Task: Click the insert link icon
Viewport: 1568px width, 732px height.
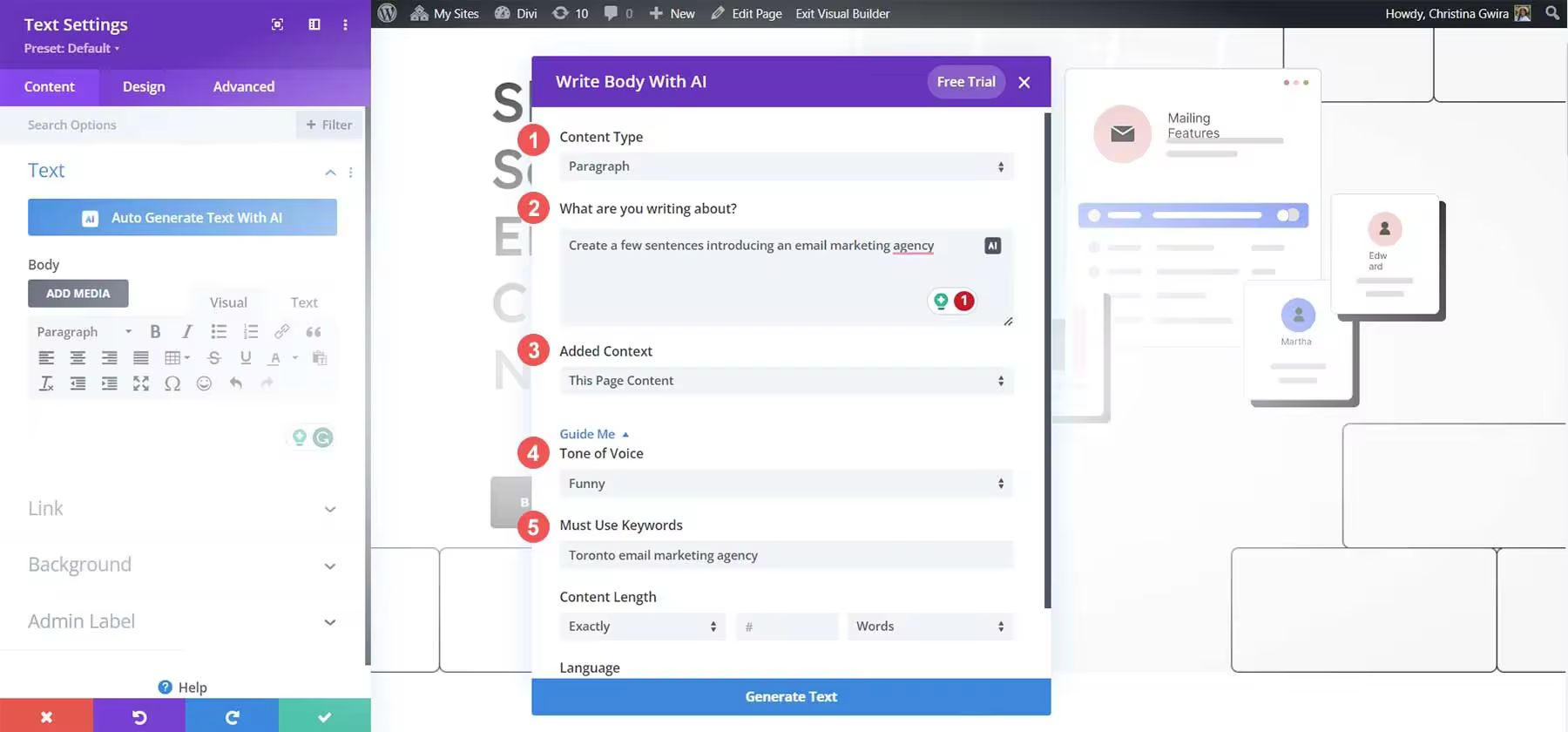Action: (282, 331)
